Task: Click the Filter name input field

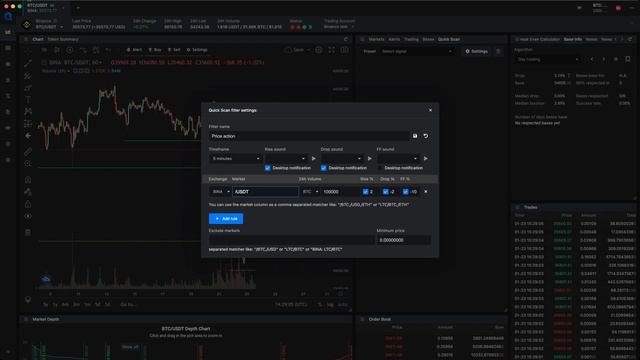Action: click(x=309, y=136)
